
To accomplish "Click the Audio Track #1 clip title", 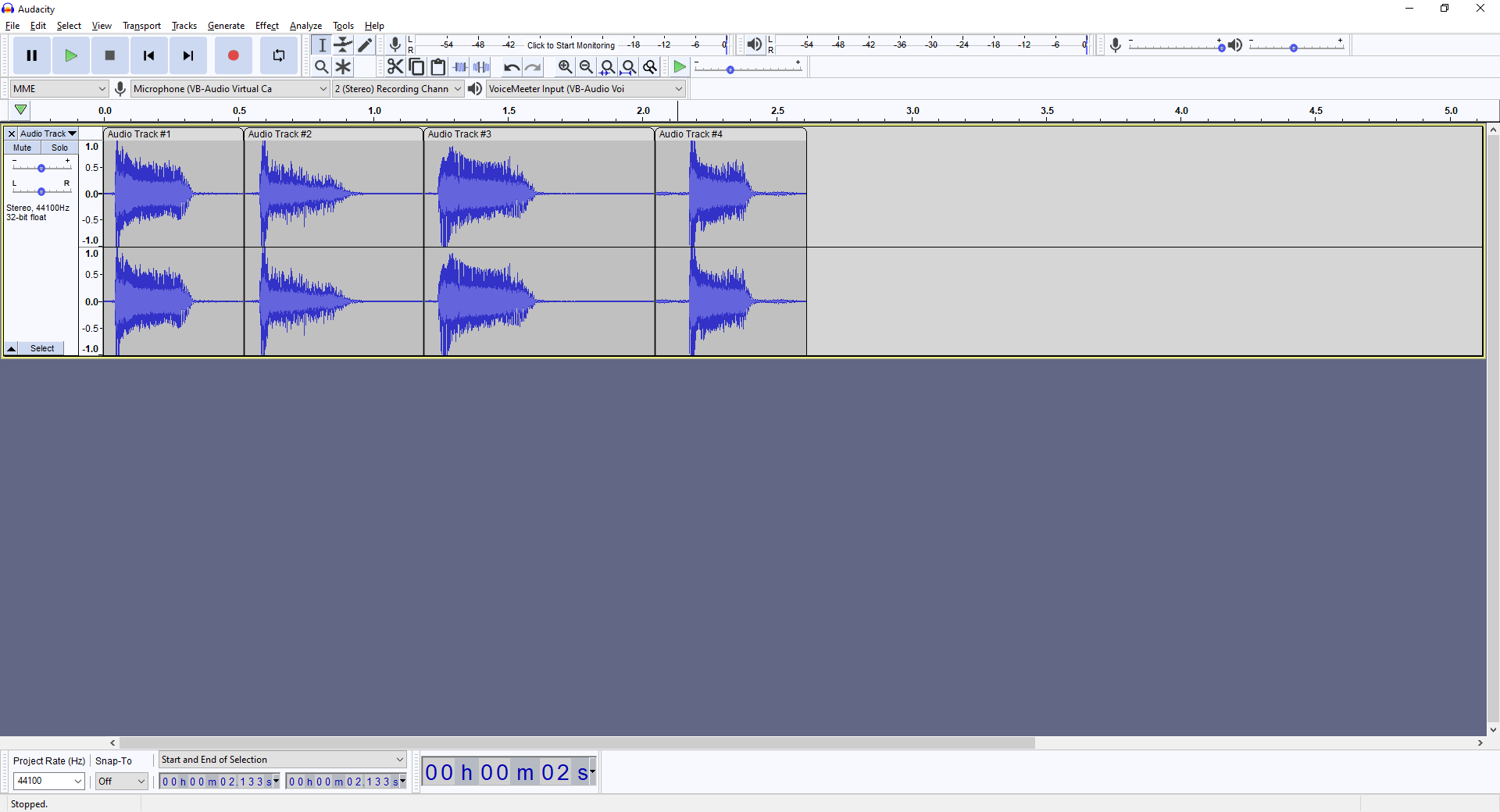I will coord(139,134).
